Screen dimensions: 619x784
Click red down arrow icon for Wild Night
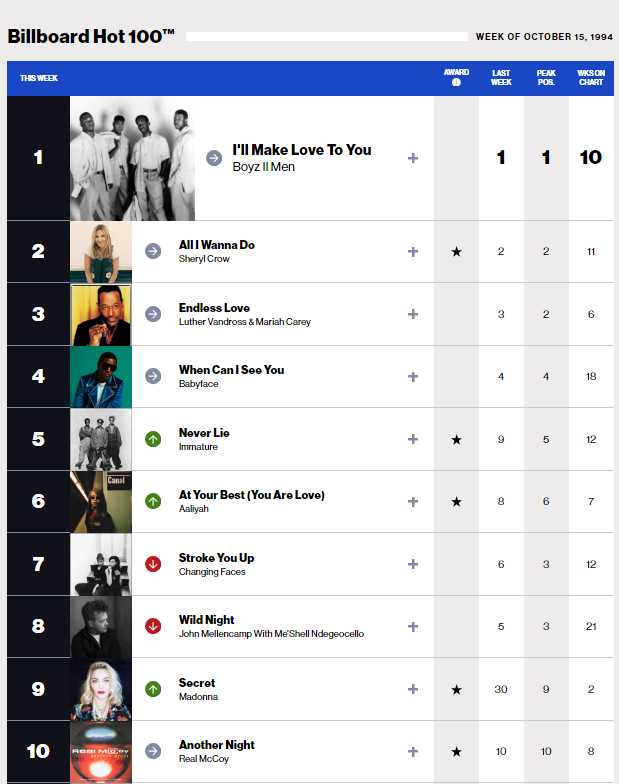click(x=153, y=626)
